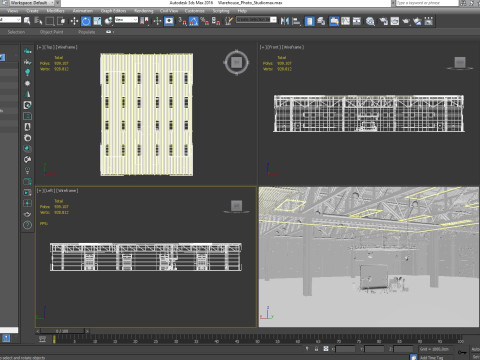Click Render in Cloud icon
Viewport: 480px width, 360px height.
coord(417,21)
